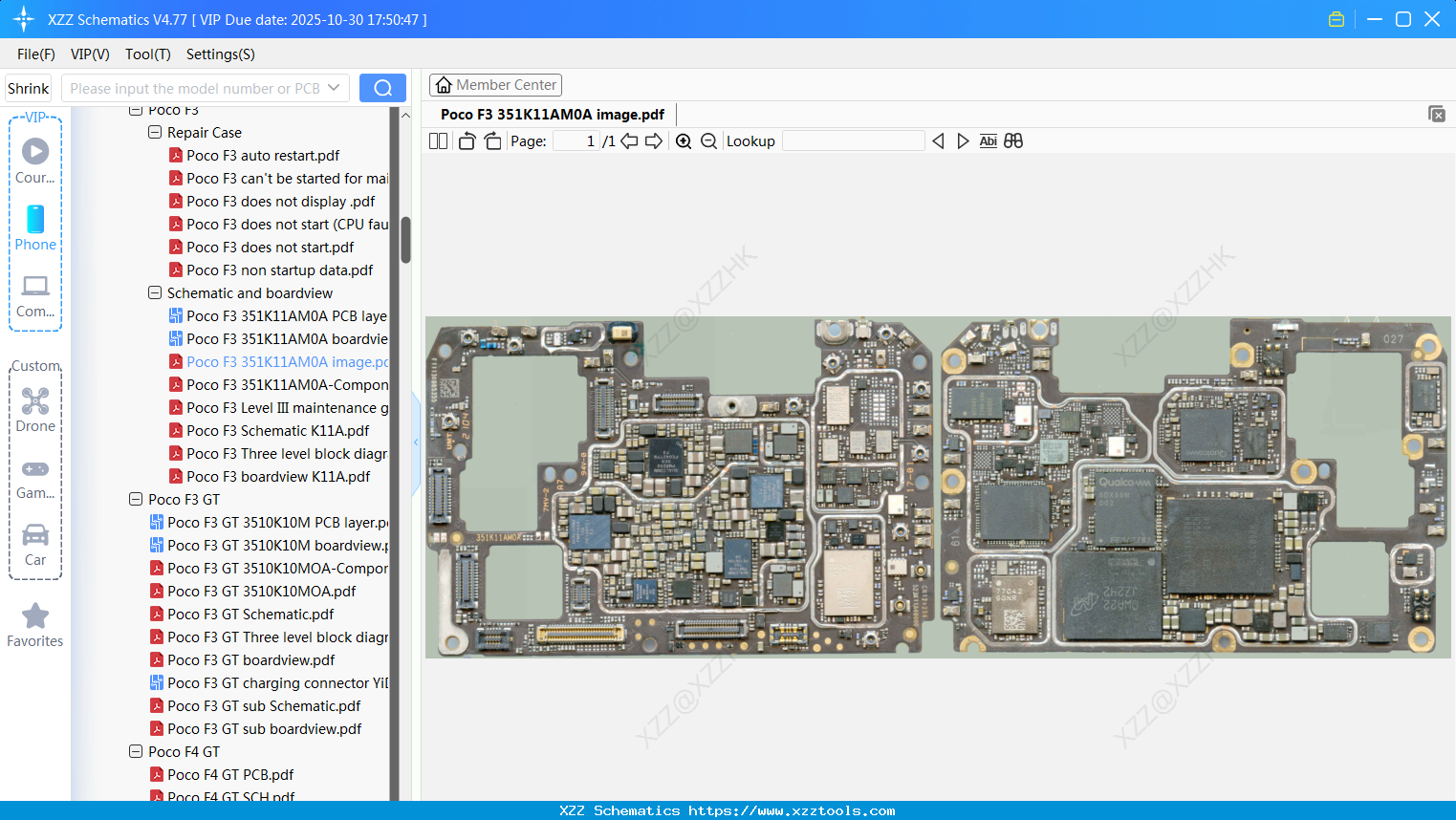This screenshot has height=820, width=1456.
Task: Zoom out of the board image
Action: pos(708,140)
